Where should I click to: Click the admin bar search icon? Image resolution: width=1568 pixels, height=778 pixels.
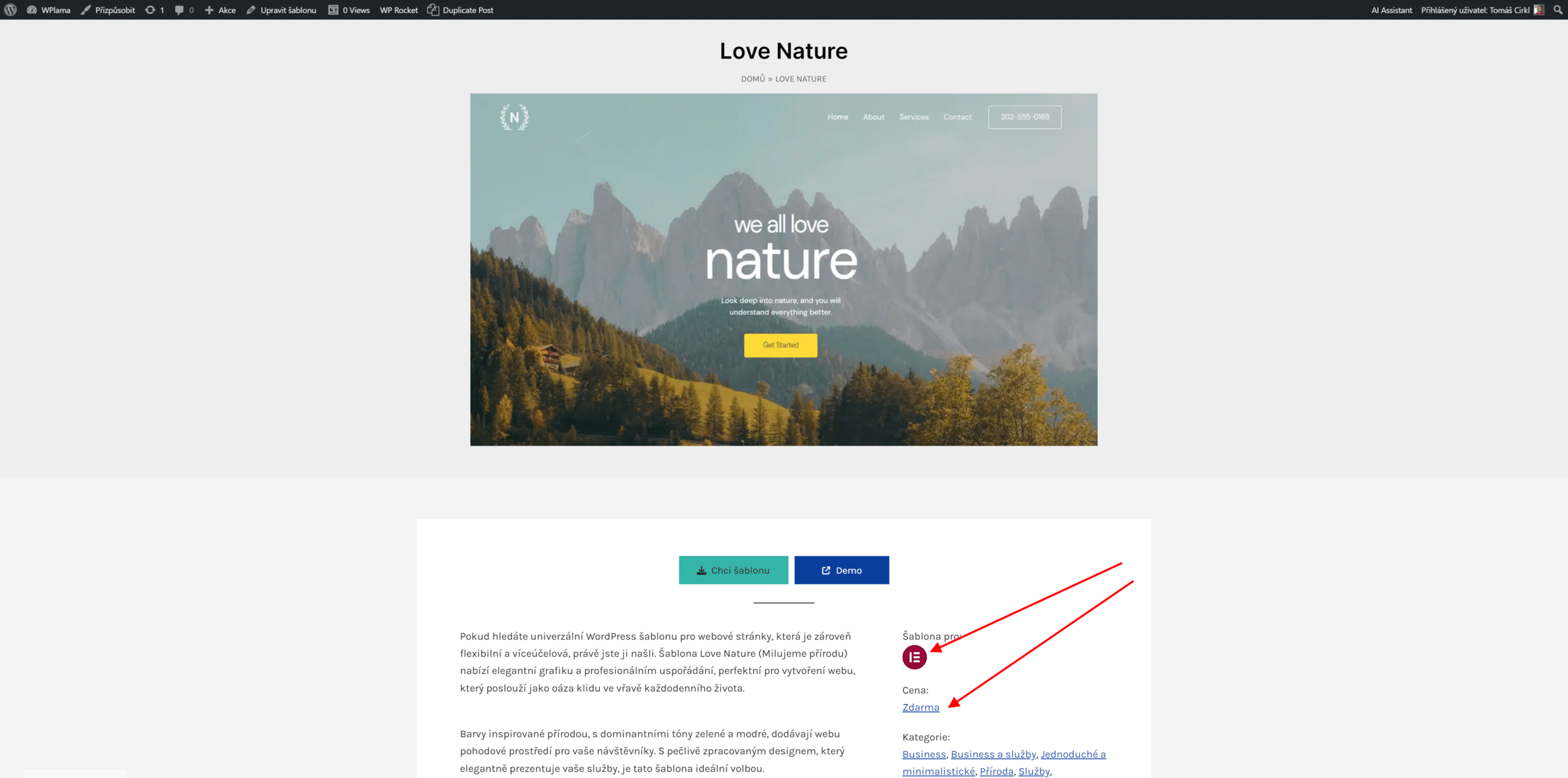click(1558, 10)
